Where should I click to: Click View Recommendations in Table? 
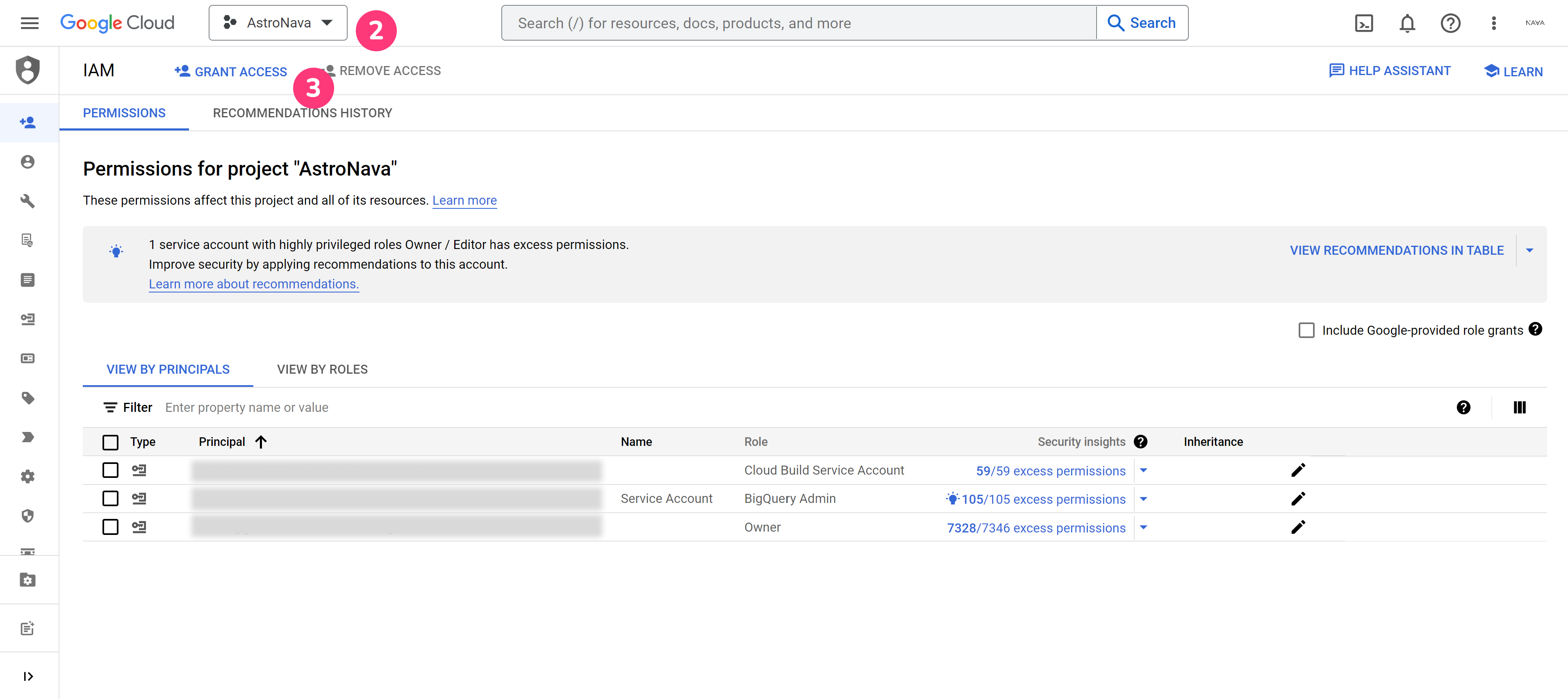pos(1396,250)
